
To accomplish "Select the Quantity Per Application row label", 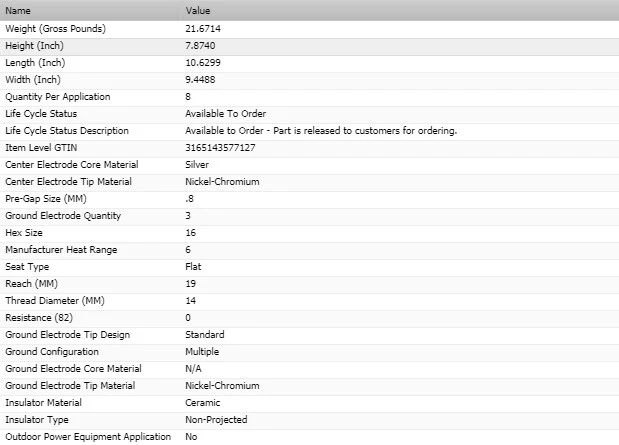I will pyautogui.click(x=58, y=96).
